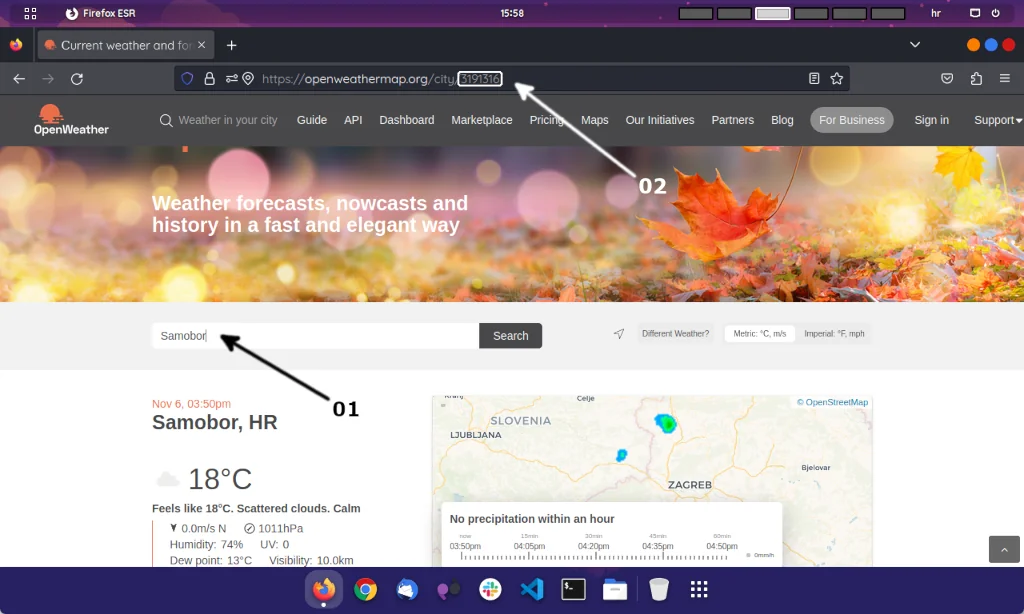Click the geolocation arrow icon
The image size is (1024, 614).
click(x=618, y=334)
